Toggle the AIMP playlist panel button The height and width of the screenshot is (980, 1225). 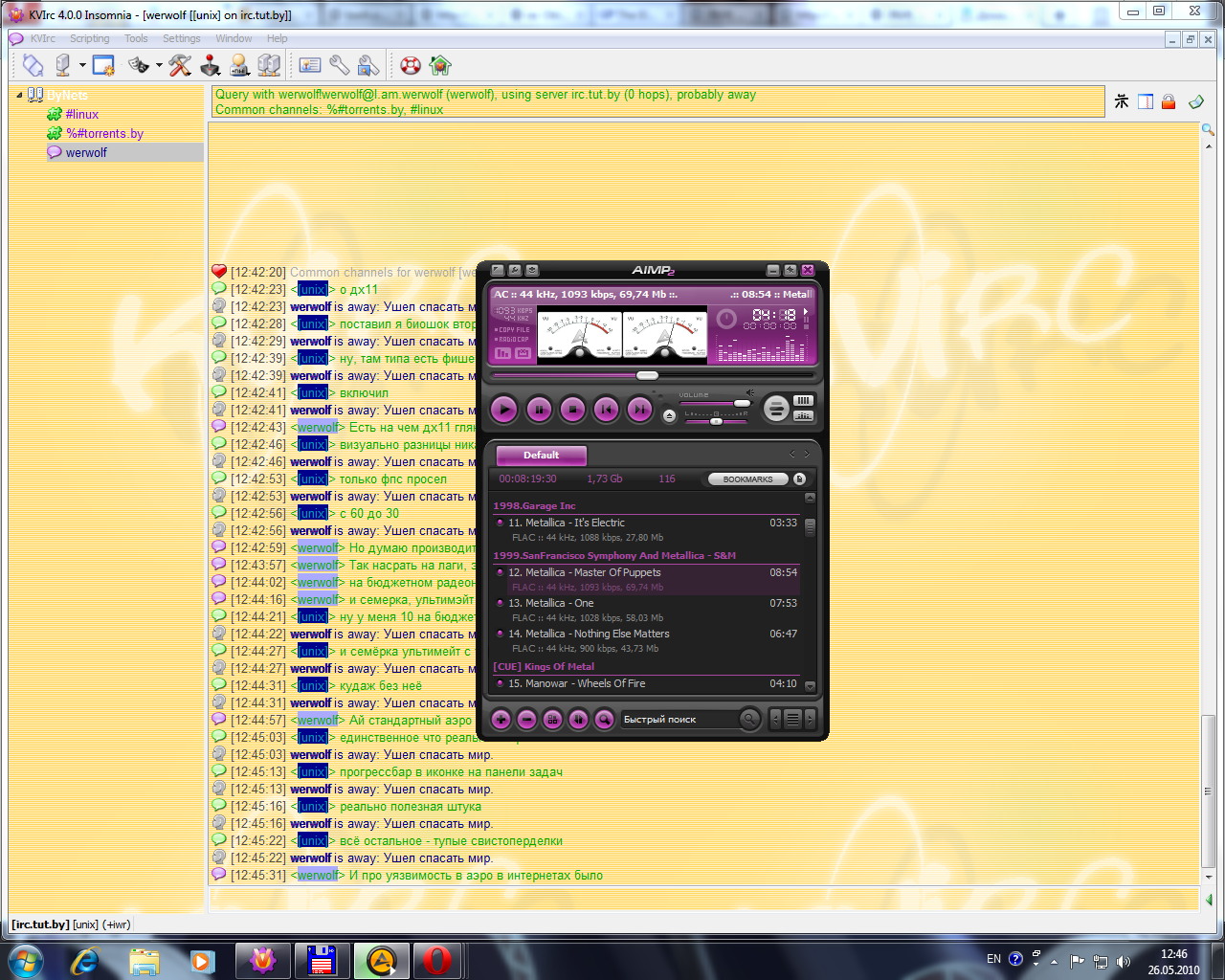tap(803, 401)
